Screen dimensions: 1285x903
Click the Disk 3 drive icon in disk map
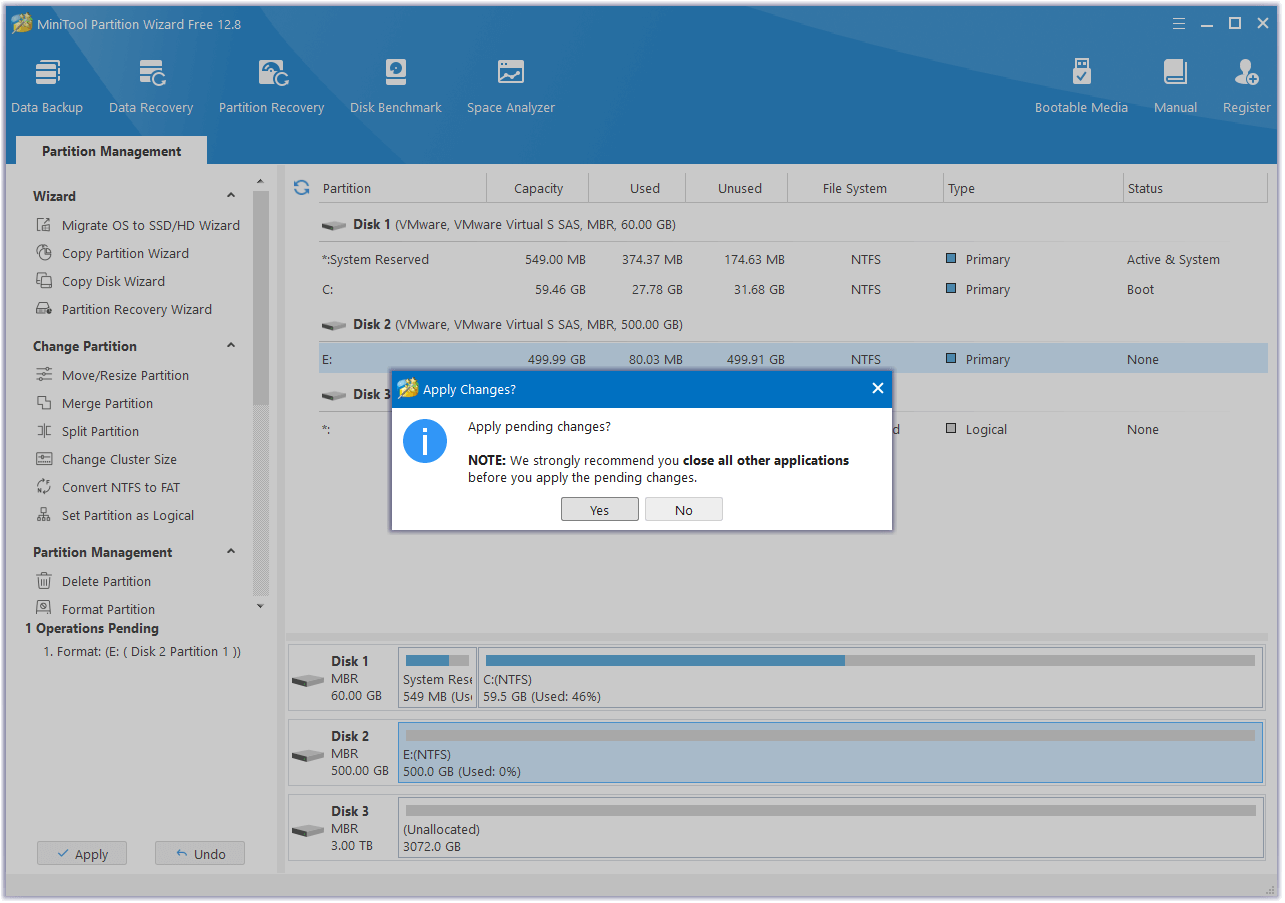pyautogui.click(x=308, y=830)
